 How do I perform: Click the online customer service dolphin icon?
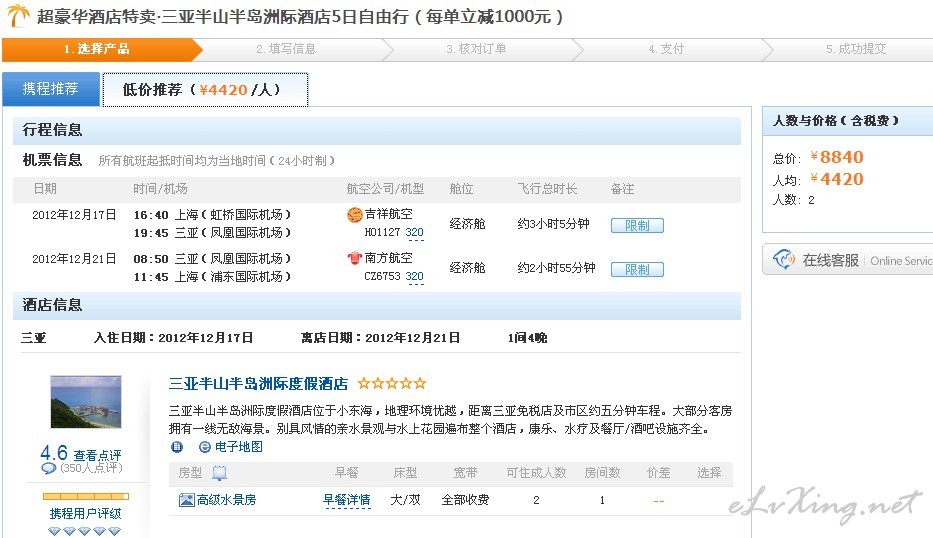pyautogui.click(x=784, y=259)
